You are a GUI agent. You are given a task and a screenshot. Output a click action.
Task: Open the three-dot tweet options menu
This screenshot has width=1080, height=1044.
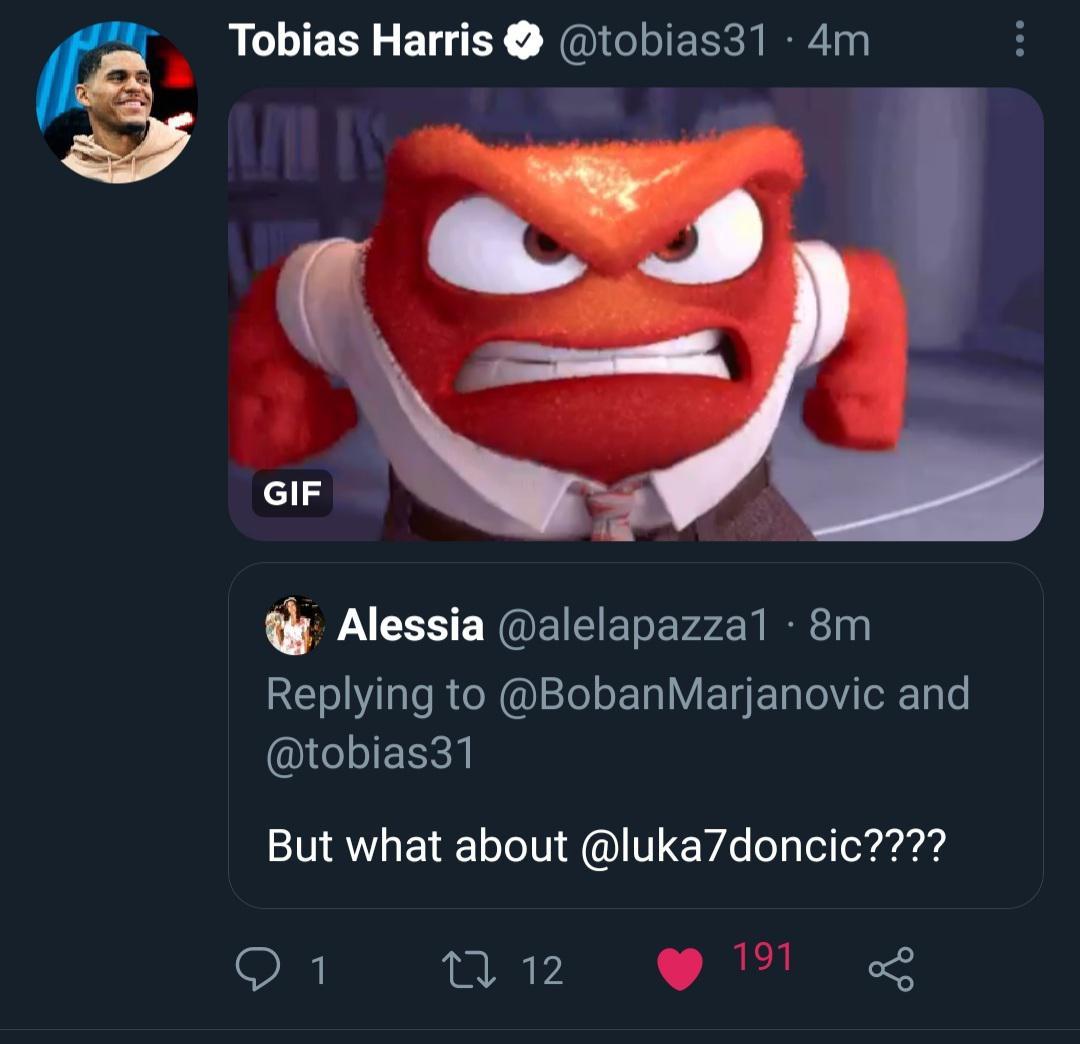pyautogui.click(x=1019, y=41)
